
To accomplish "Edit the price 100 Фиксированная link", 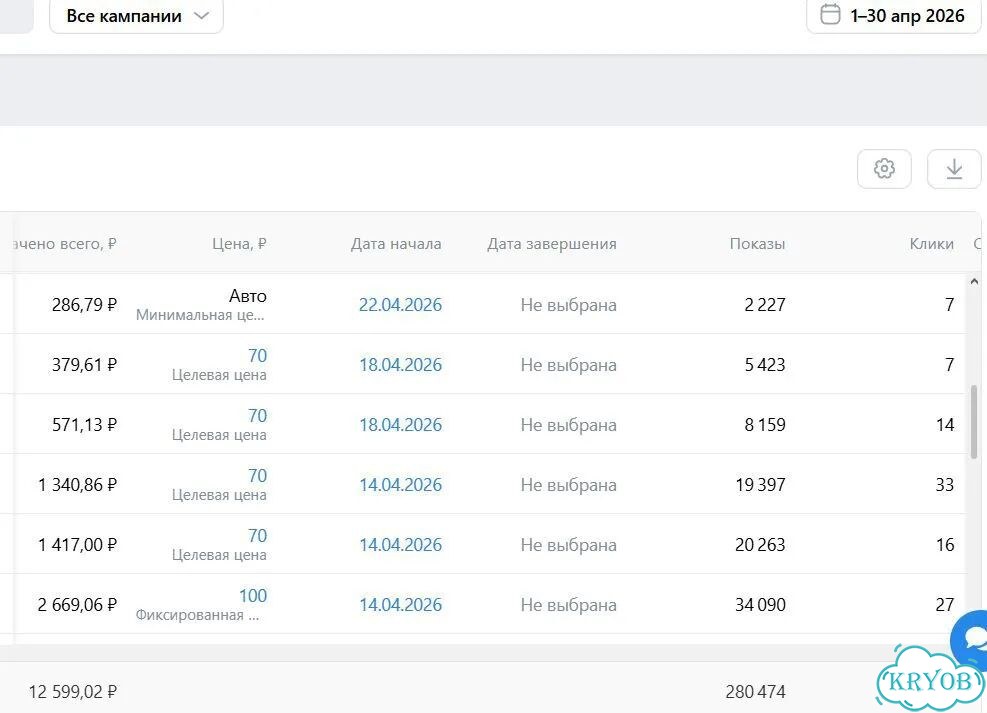I will (253, 595).
